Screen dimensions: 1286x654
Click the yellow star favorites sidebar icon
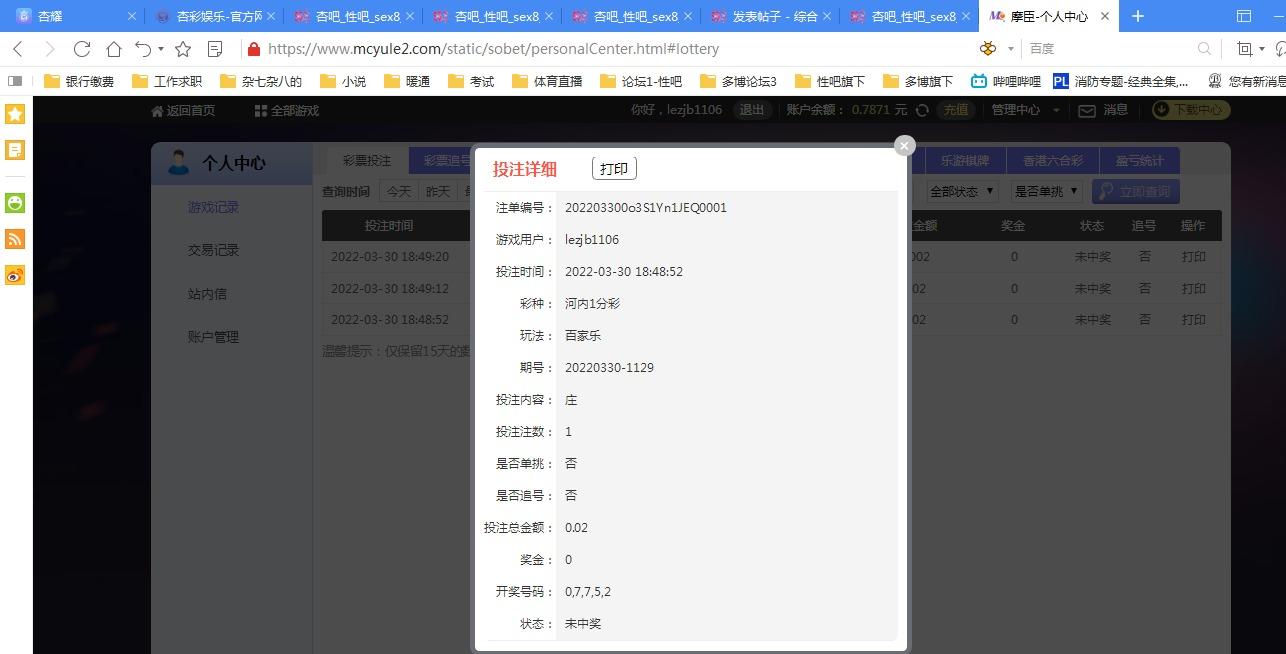[15, 114]
